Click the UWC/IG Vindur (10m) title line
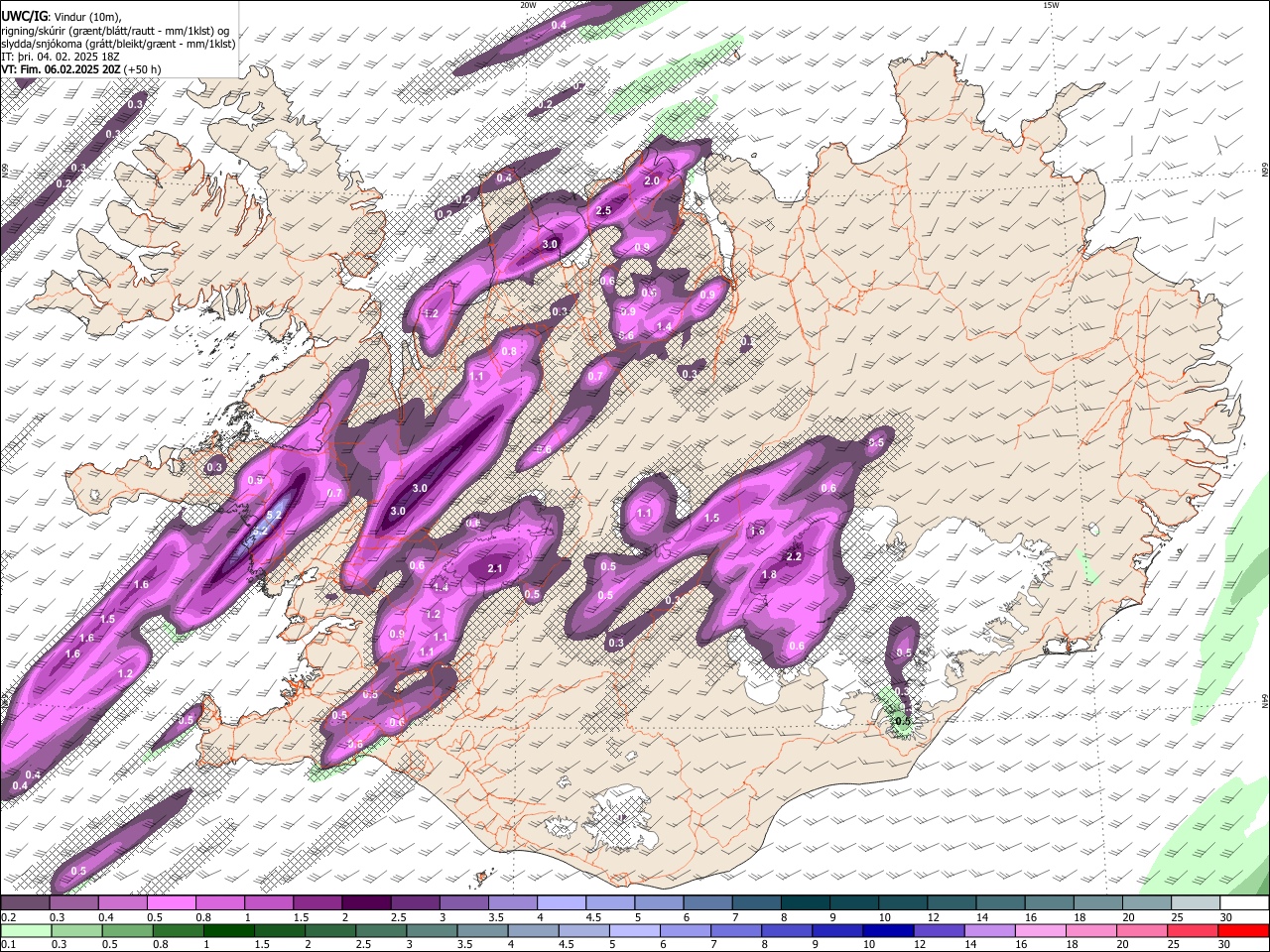1270x952 pixels. pyautogui.click(x=63, y=18)
